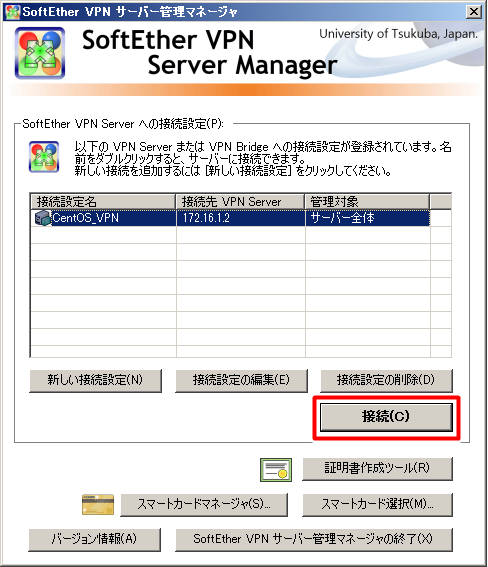
Task: Click the certificate icon beside 証明書作成ツール
Action: pos(276,470)
